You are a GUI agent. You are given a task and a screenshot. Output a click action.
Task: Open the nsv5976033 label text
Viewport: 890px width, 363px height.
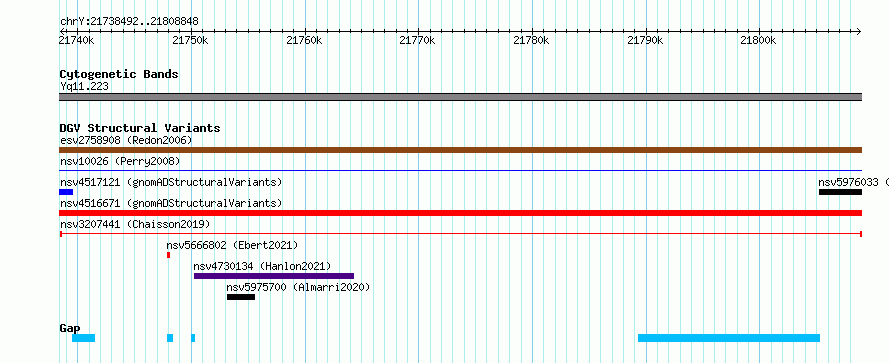[x=853, y=182]
